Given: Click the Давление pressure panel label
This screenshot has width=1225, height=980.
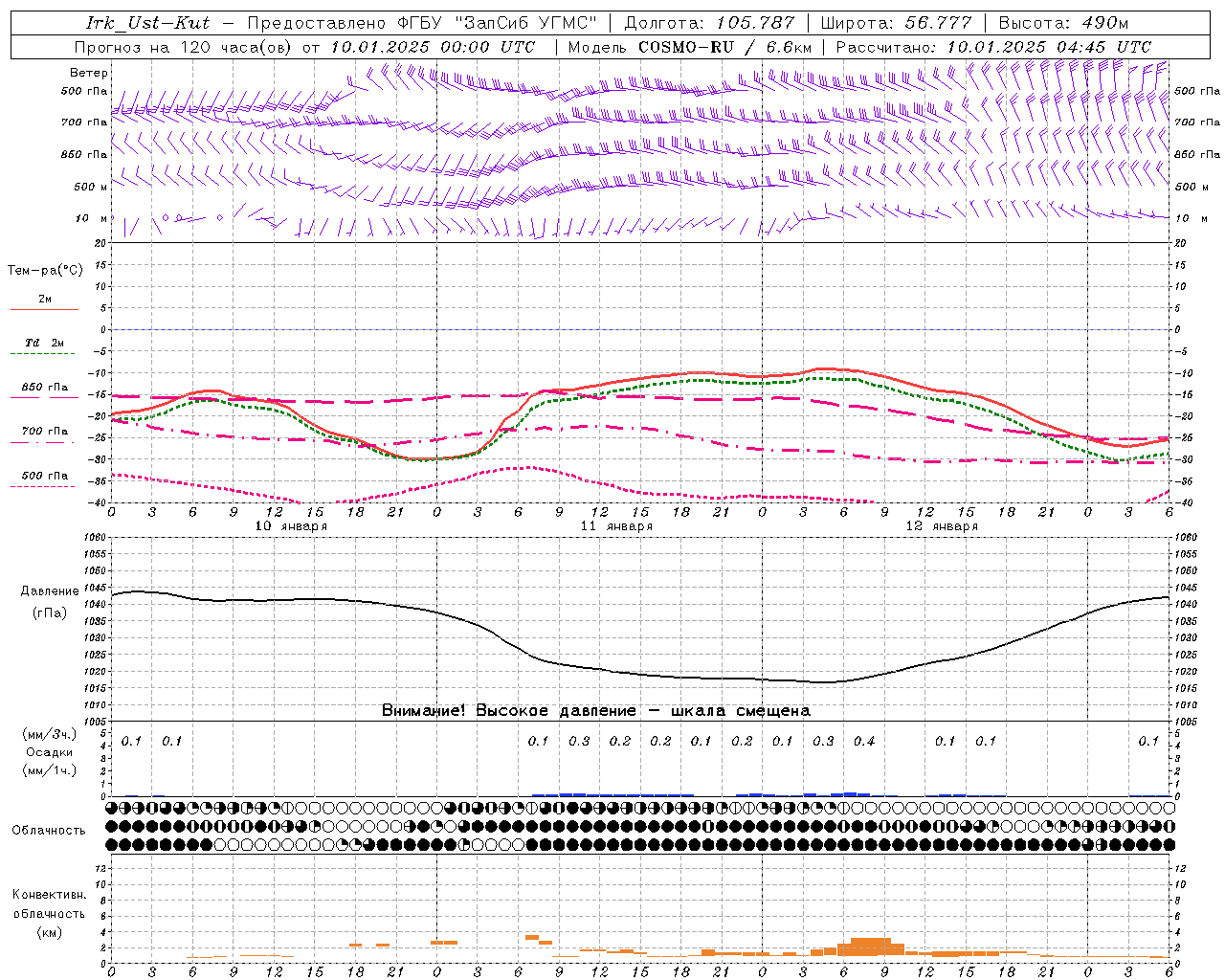Looking at the screenshot, I should click(x=50, y=591).
